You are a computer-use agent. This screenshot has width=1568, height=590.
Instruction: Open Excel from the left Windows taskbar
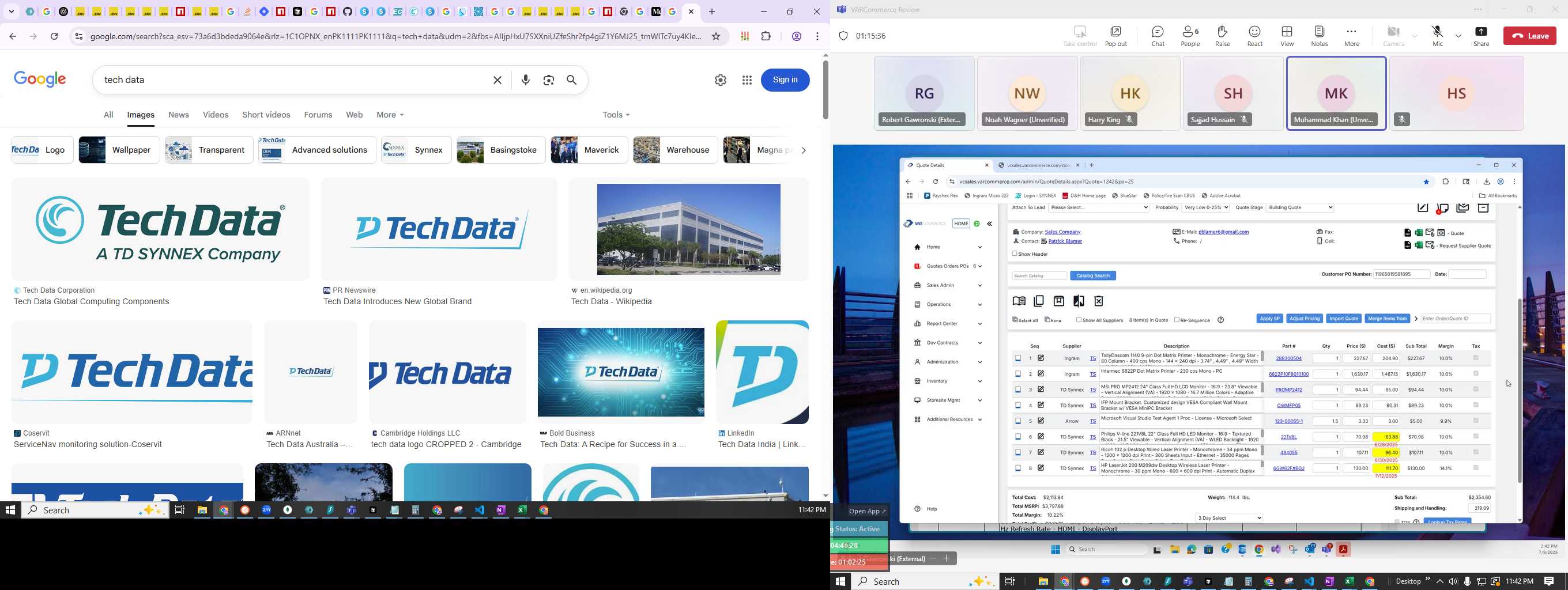point(522,510)
